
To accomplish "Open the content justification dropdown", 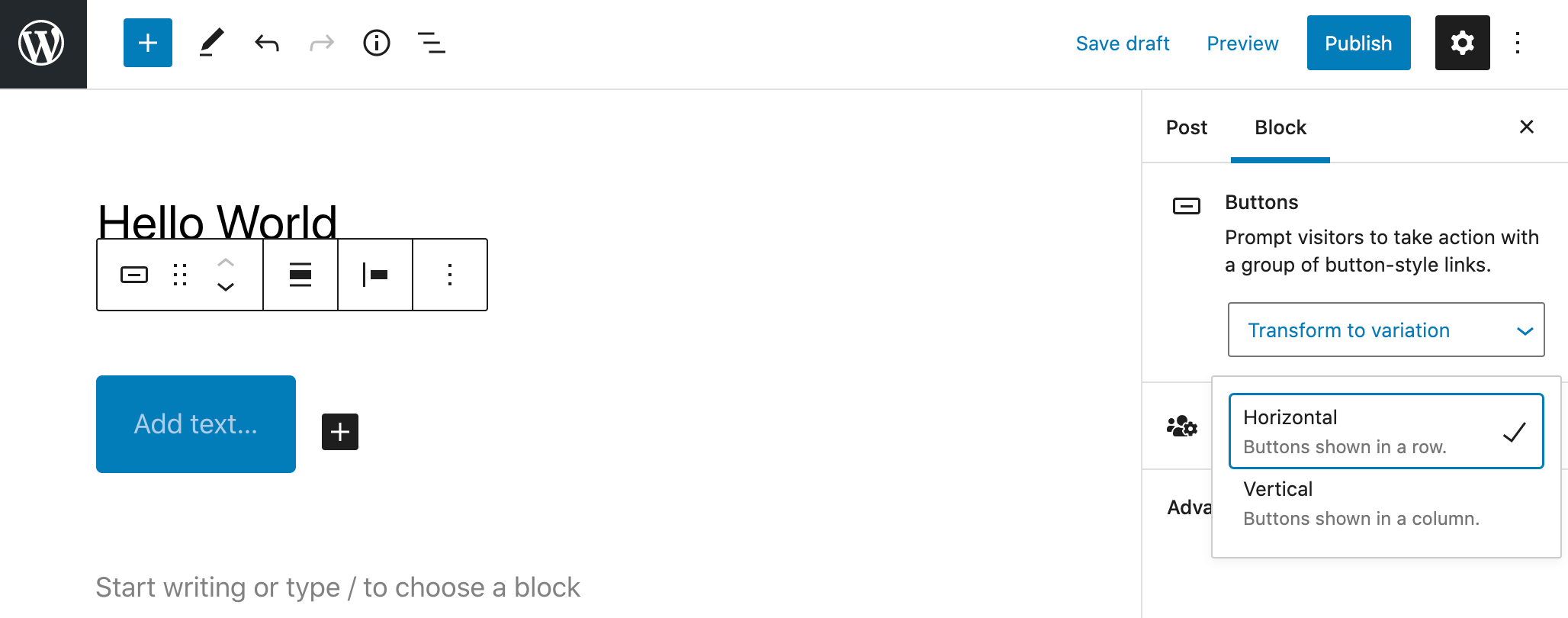I will [x=375, y=275].
